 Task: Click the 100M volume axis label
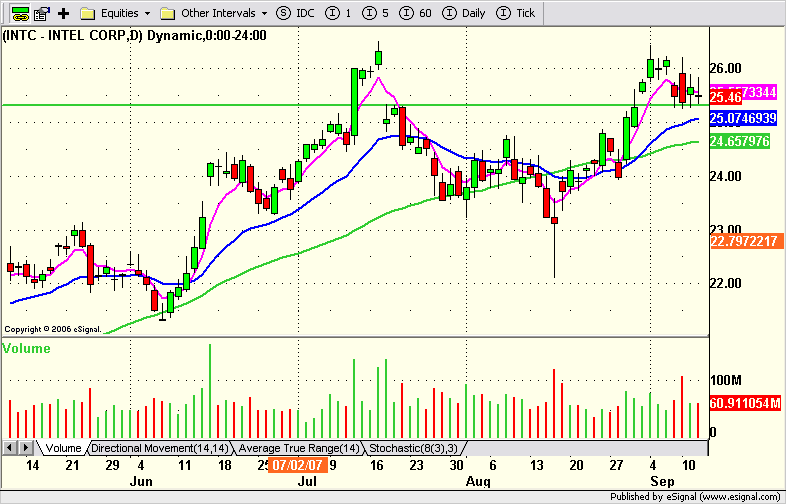726,380
